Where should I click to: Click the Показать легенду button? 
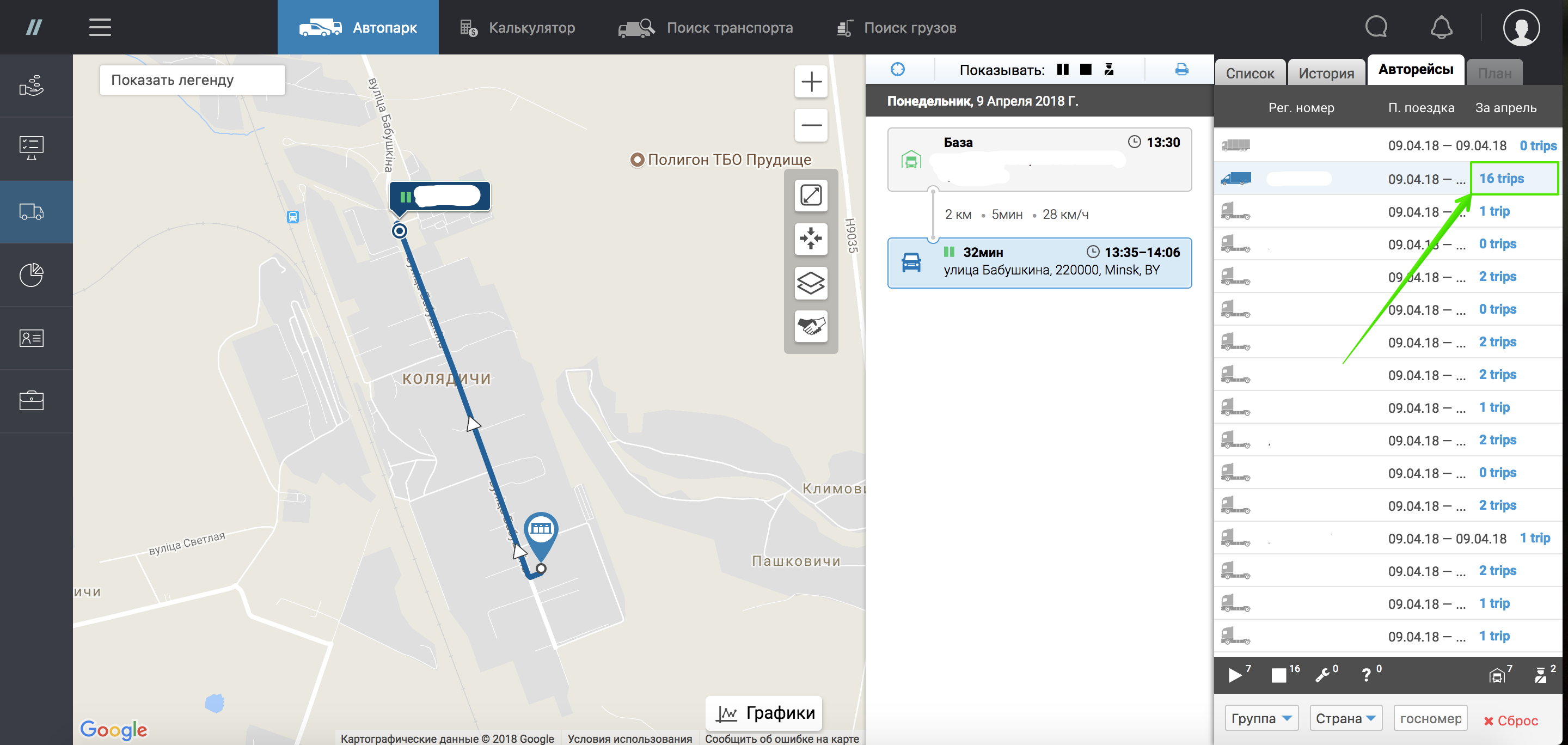192,80
